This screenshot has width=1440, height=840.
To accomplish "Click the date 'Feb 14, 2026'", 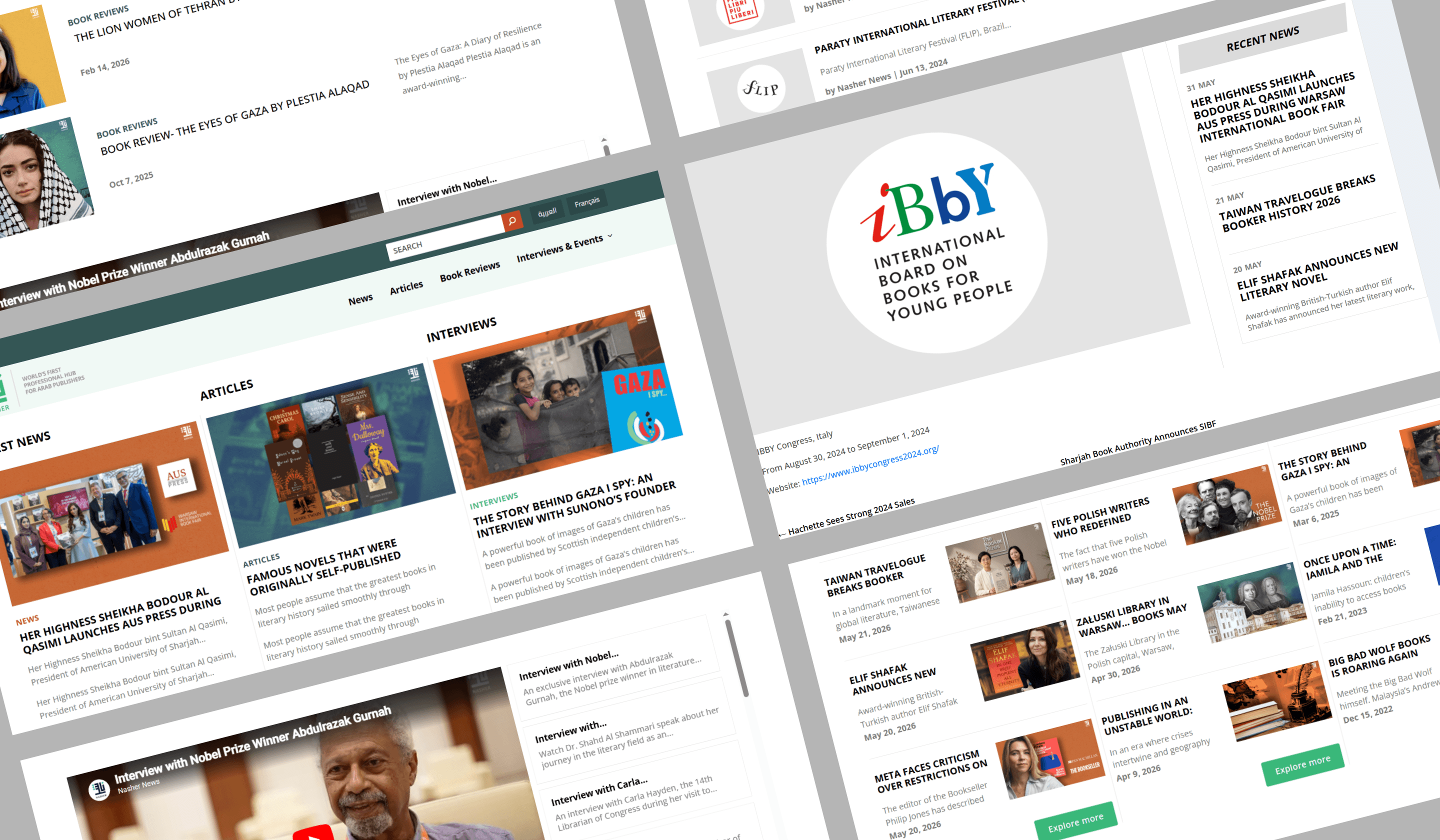I will pos(104,66).
